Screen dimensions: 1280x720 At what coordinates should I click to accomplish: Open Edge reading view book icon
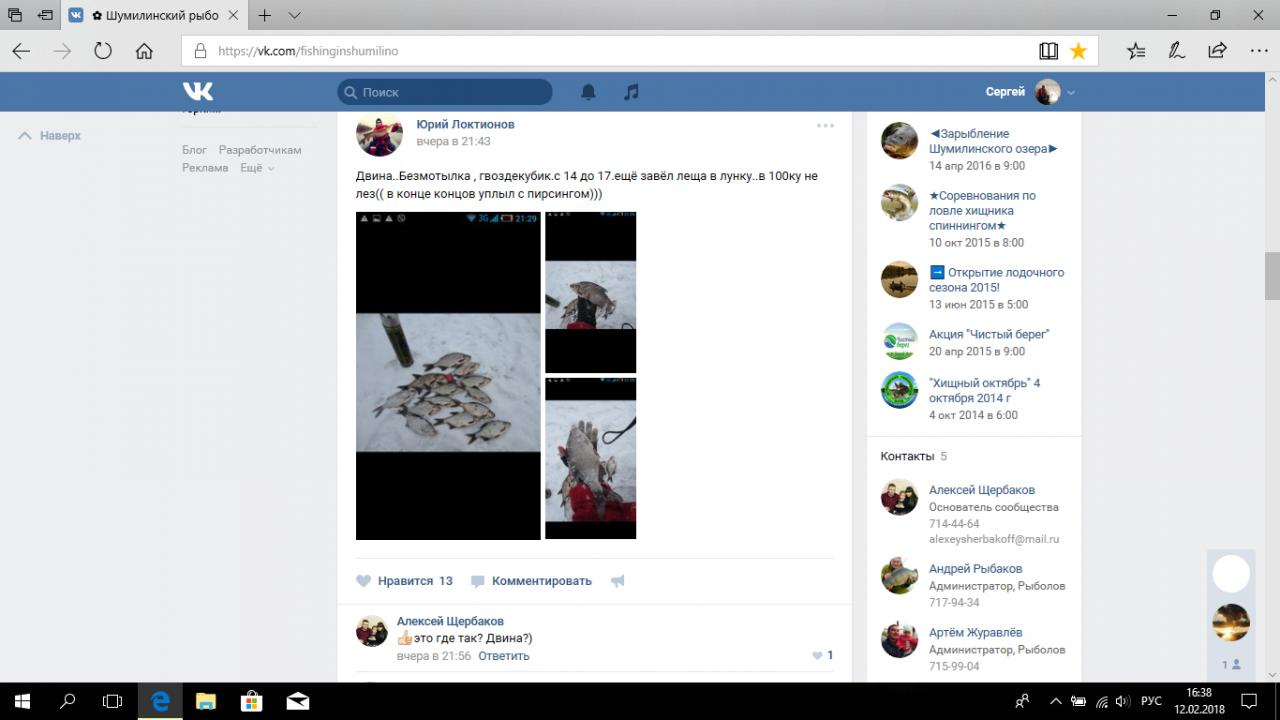[x=1048, y=51]
